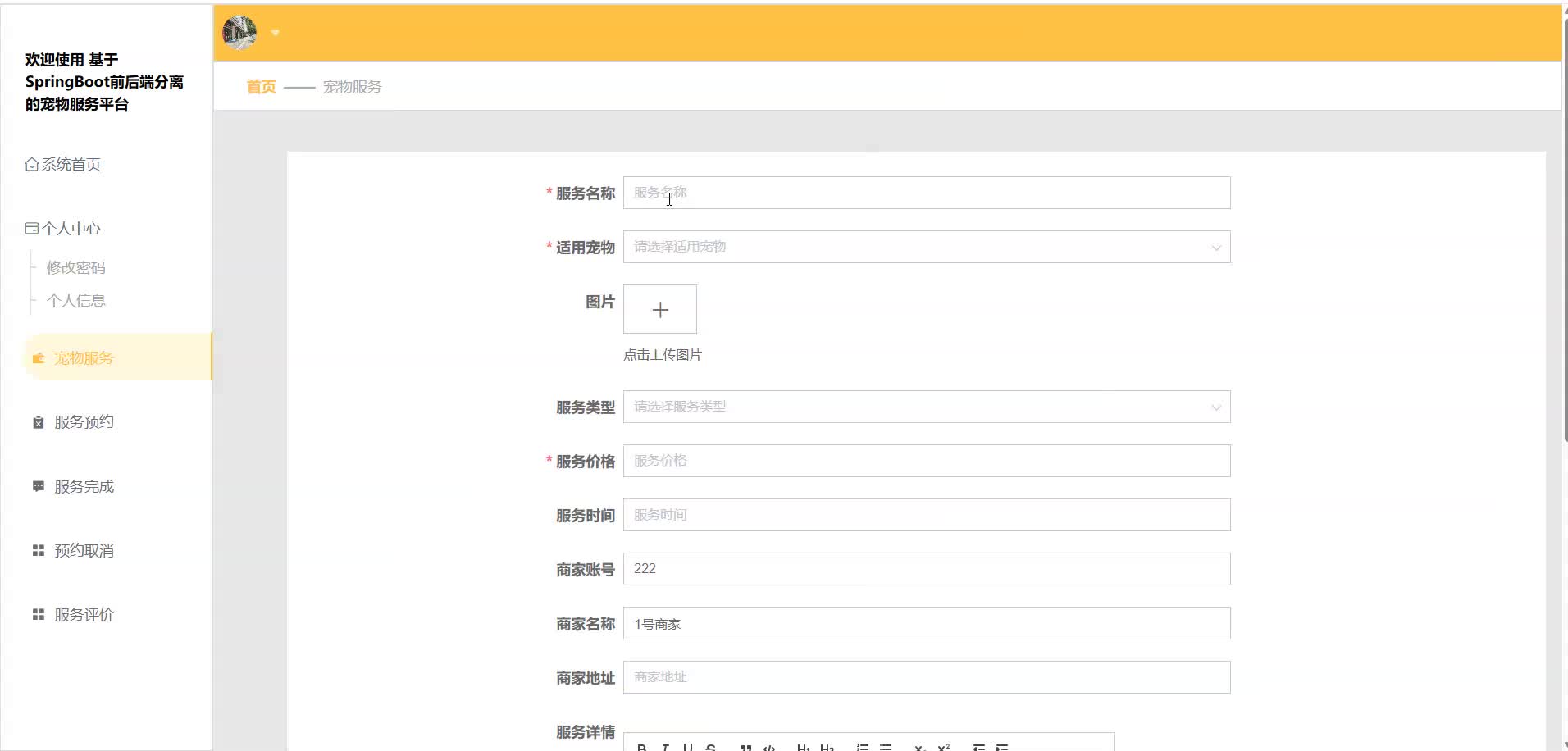The height and width of the screenshot is (751, 1568).
Task: Click the 宠物服务 breadcrumb text
Action: tap(352, 86)
